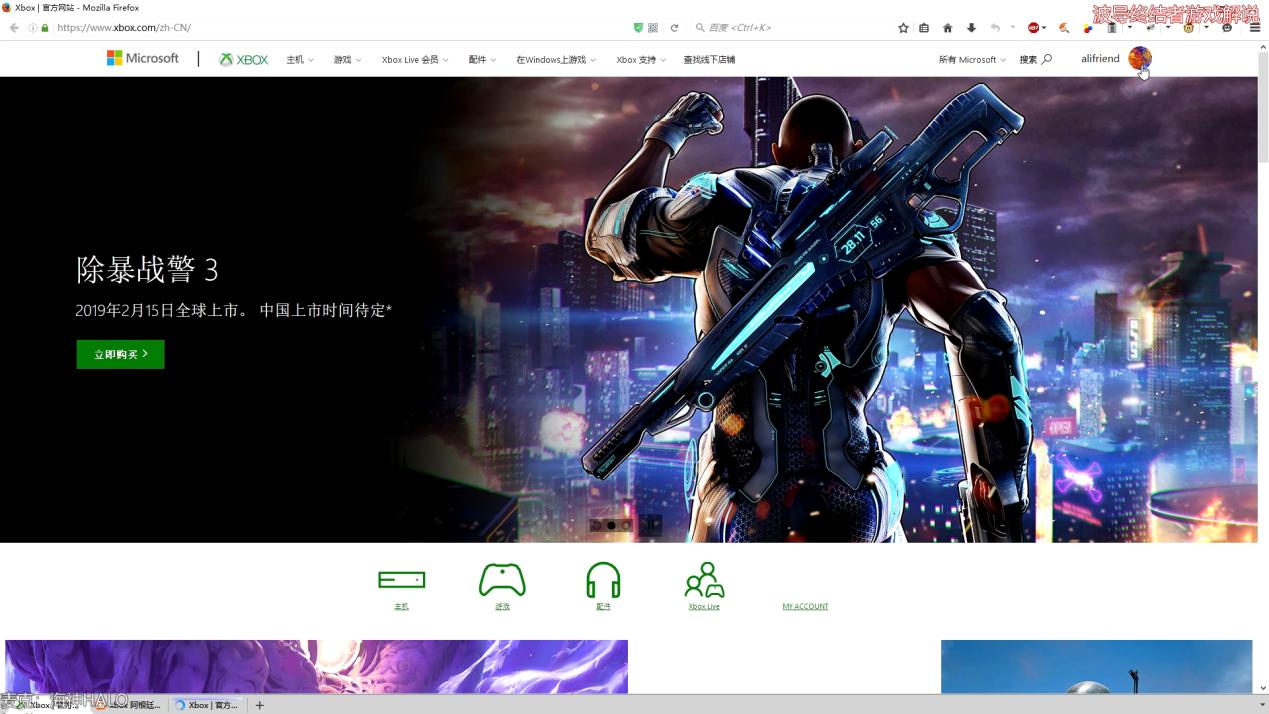The image size is (1269, 714).
Task: Open the MY ACCOUNT link
Action: pyautogui.click(x=805, y=606)
